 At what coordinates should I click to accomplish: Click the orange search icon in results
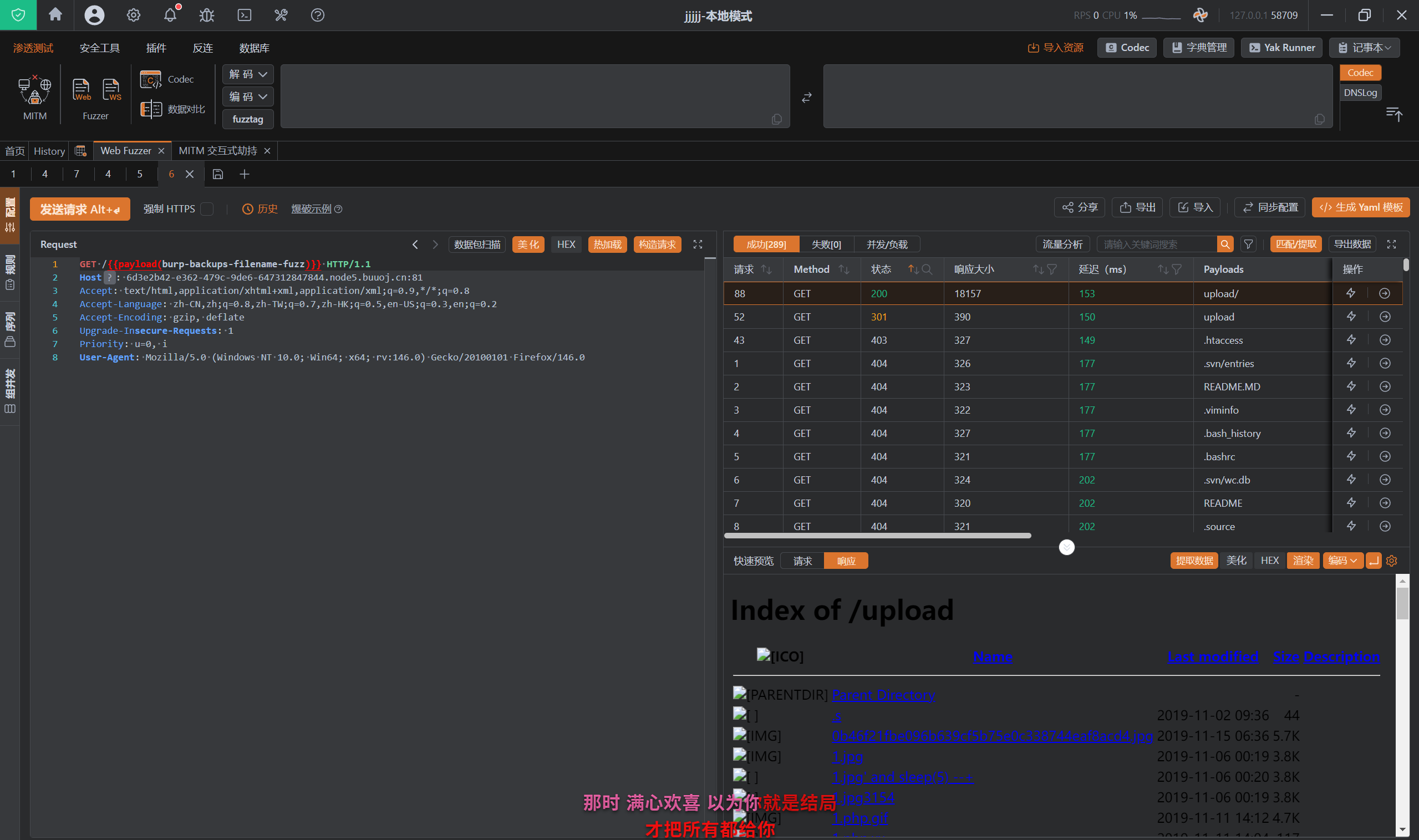(x=1224, y=245)
